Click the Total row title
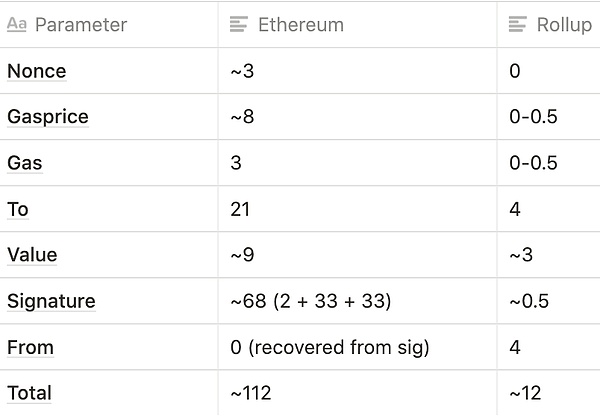Viewport: 600px width, 416px height. tap(29, 393)
